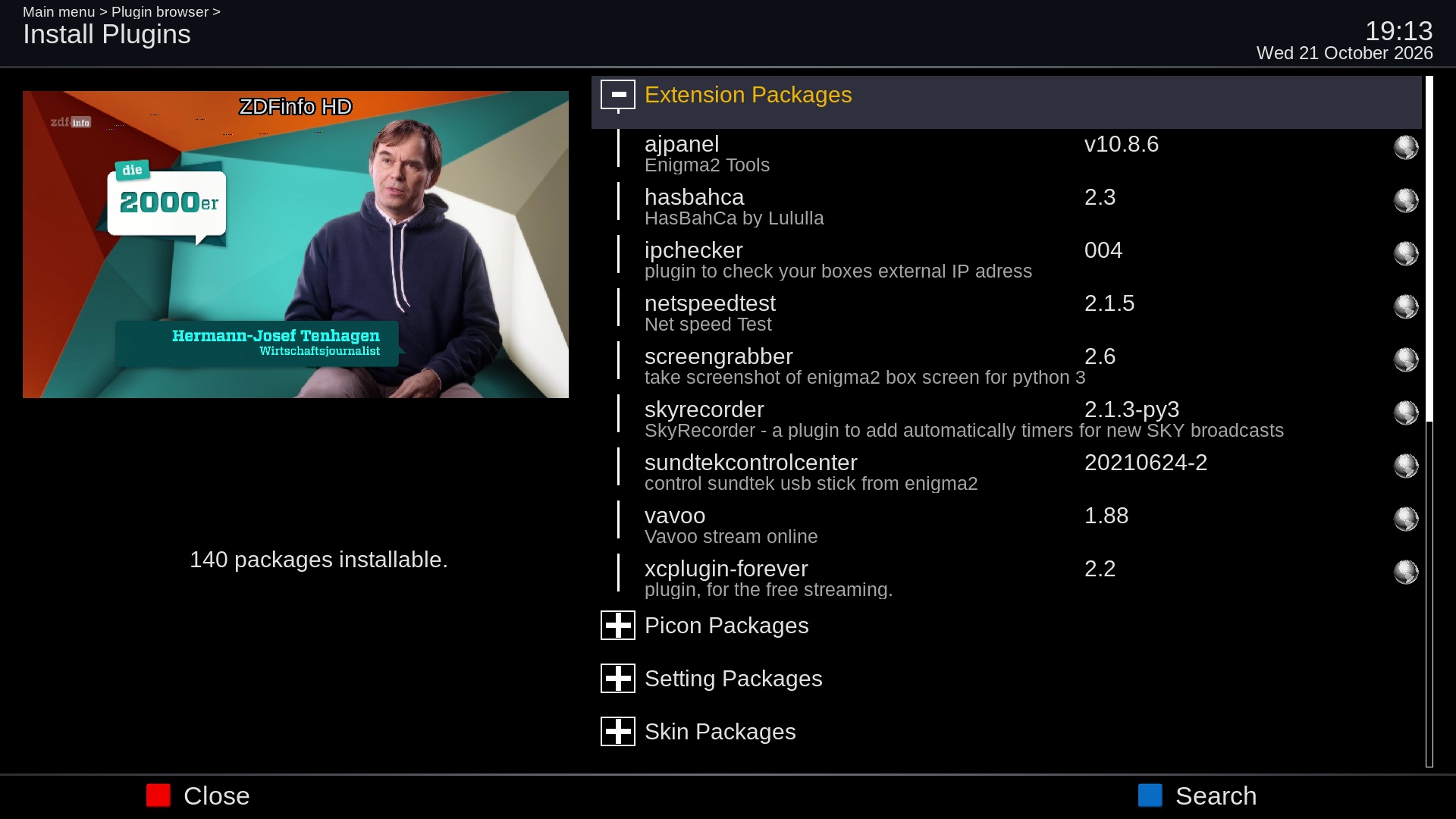Screen dimensions: 1456x819
Task: Click the Close button label
Action: (217, 796)
